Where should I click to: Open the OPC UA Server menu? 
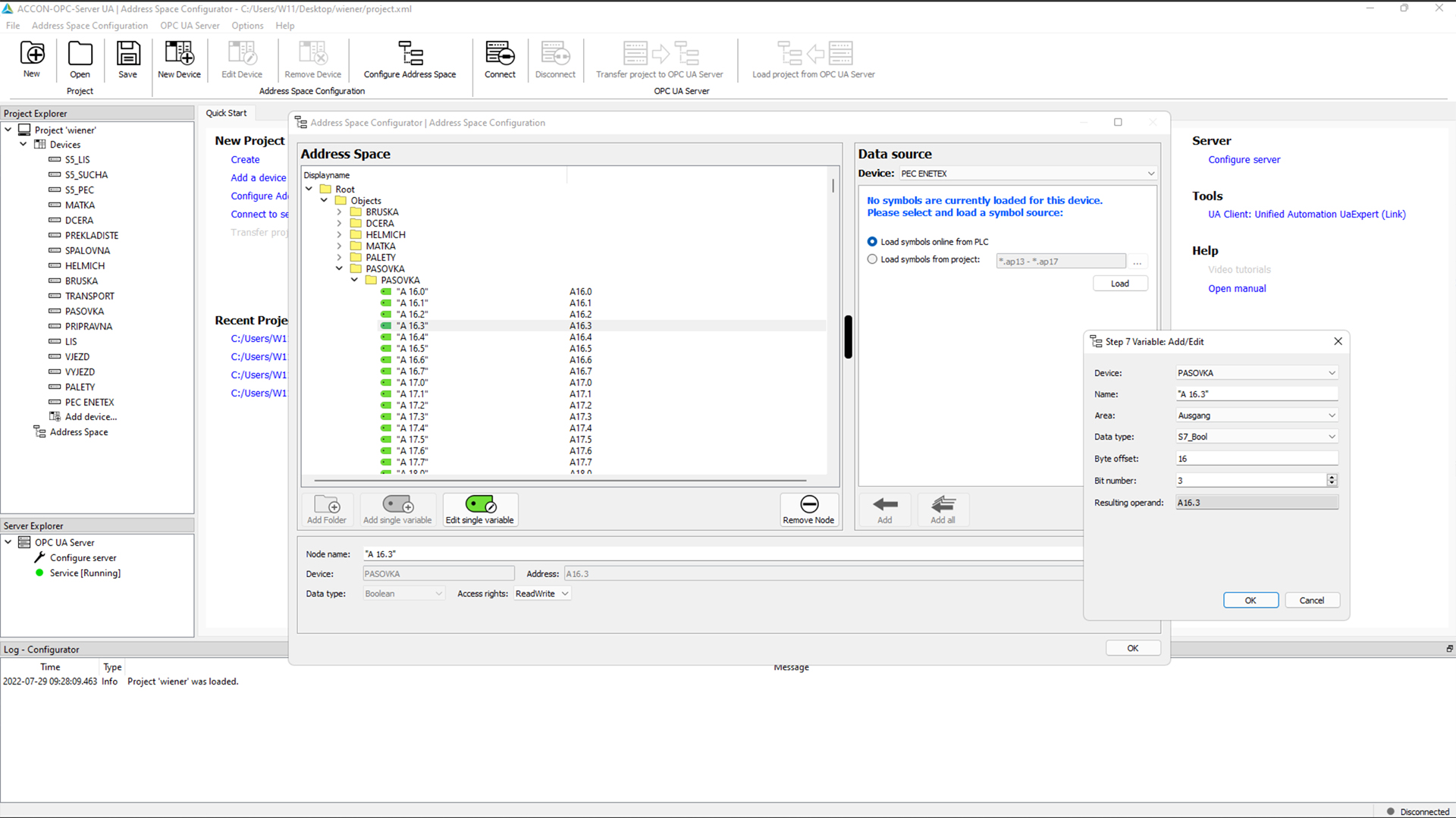click(190, 26)
